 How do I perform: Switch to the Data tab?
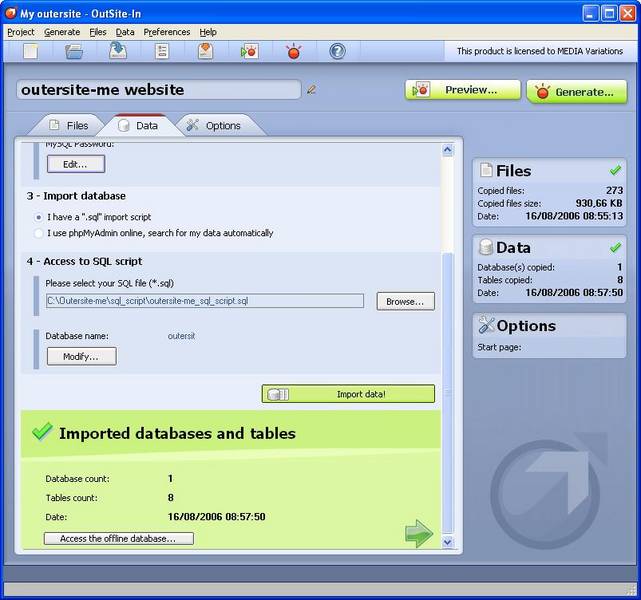(x=139, y=125)
